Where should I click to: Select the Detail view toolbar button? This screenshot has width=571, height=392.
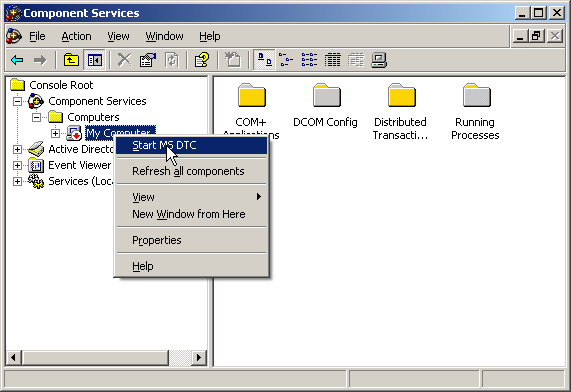coord(332,60)
